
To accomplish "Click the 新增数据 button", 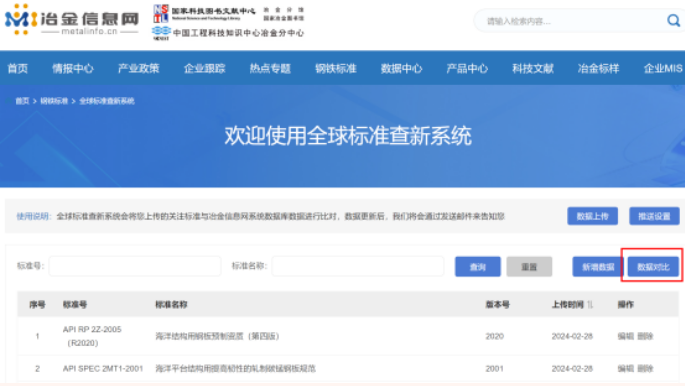I will 598,267.
